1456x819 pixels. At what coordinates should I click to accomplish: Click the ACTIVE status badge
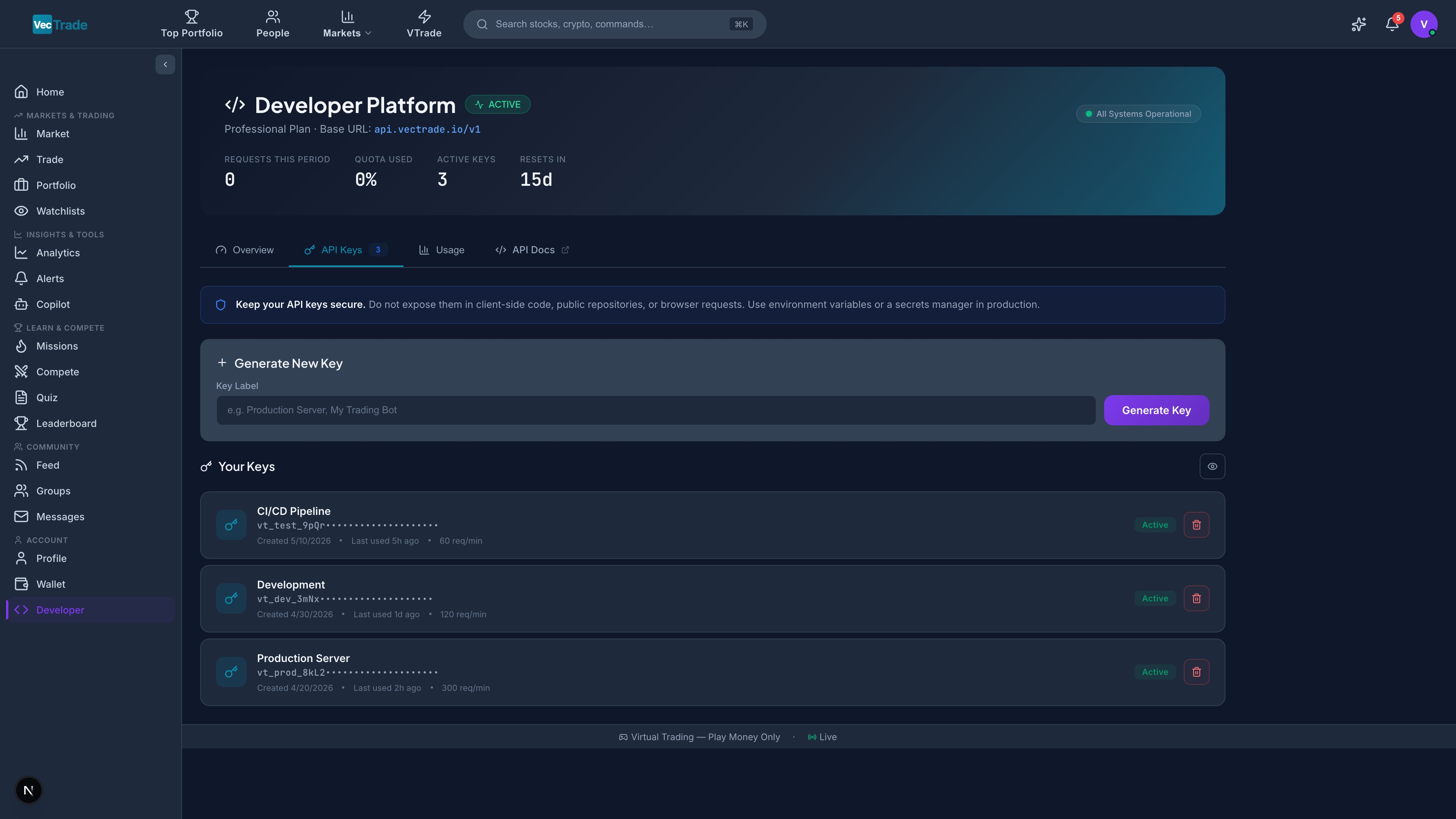[497, 105]
